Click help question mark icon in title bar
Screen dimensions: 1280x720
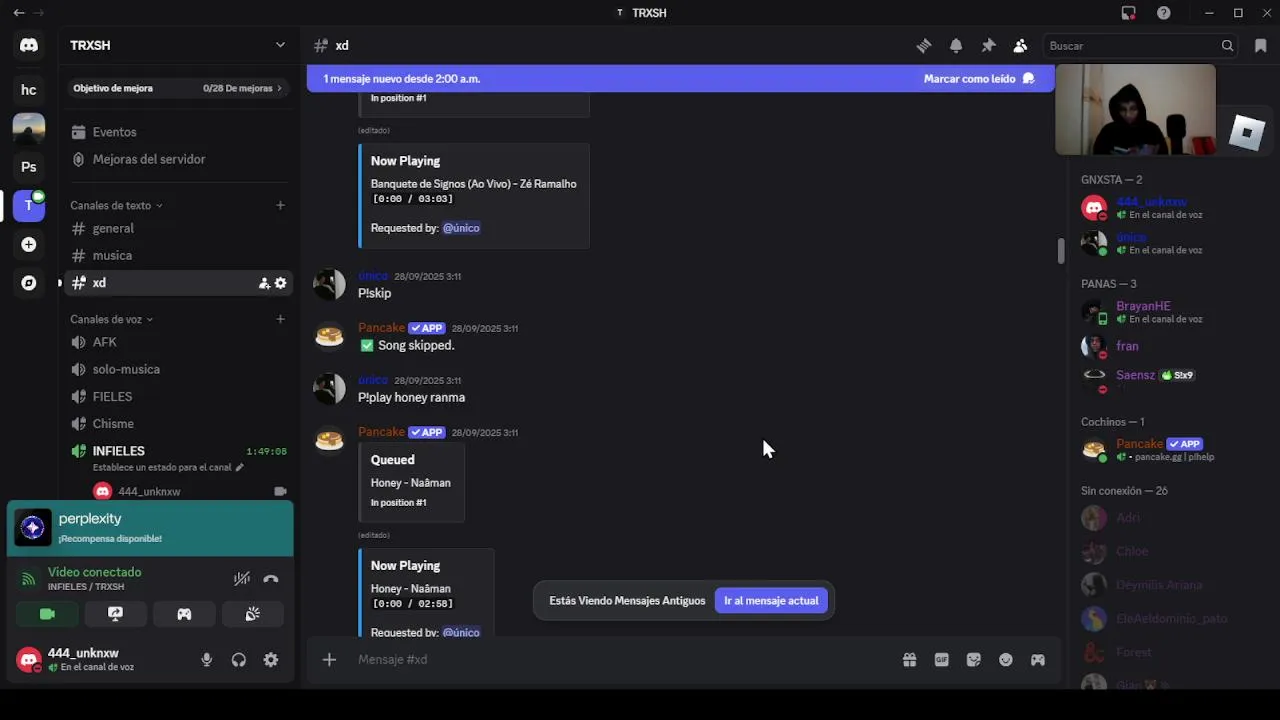click(1164, 13)
